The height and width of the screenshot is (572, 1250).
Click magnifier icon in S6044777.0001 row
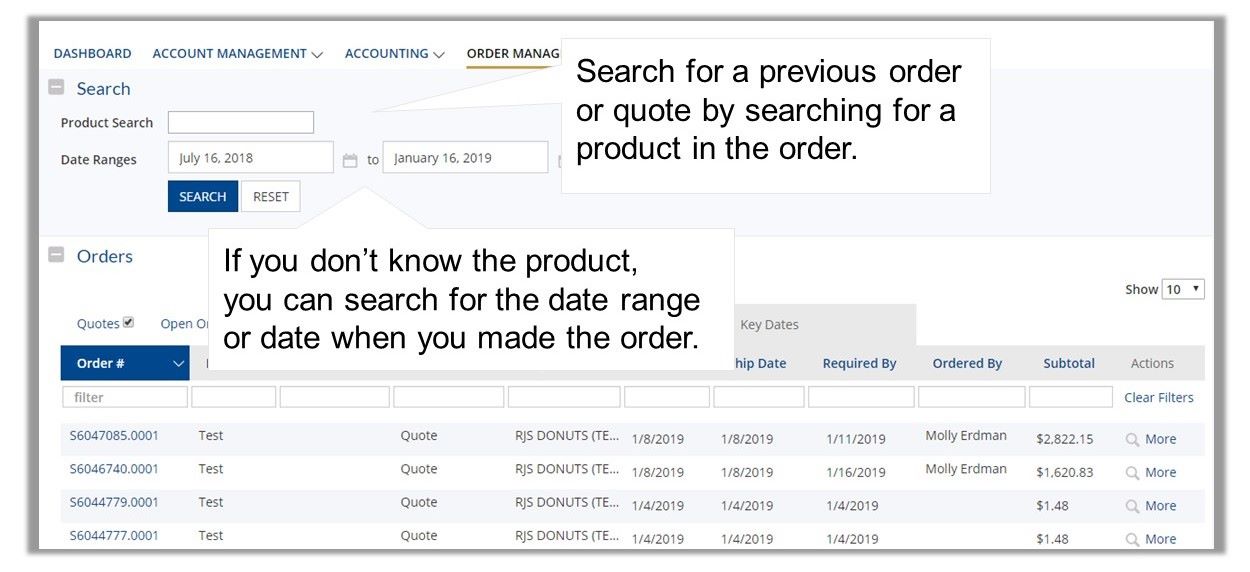pos(1132,539)
